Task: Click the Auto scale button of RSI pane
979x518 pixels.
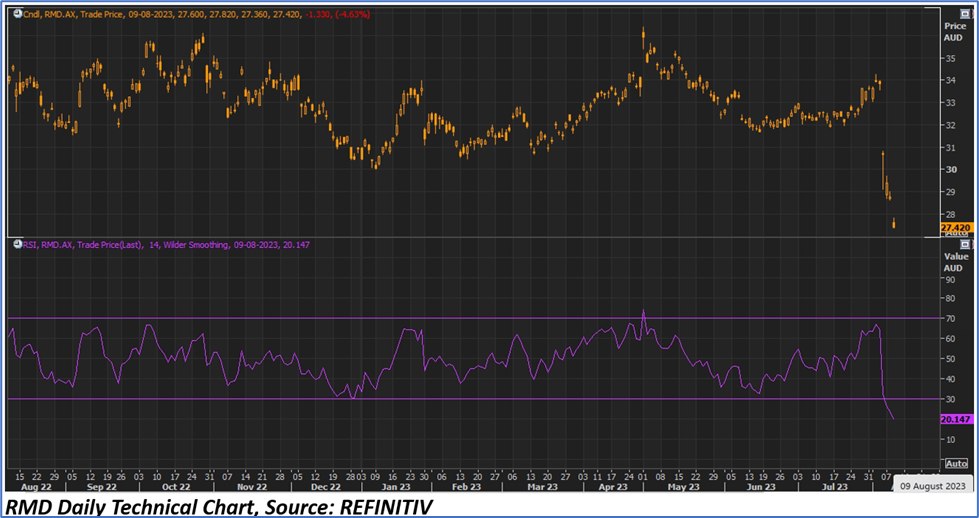Action: 956,464
